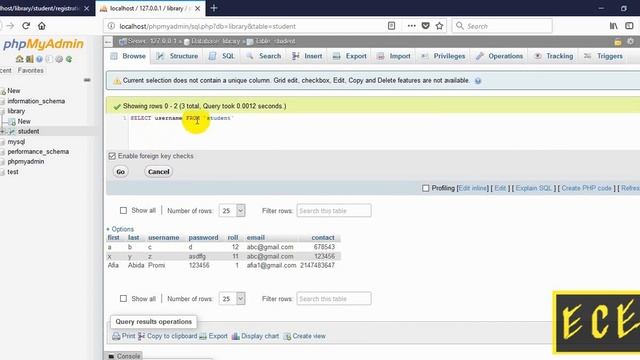Click the lock icon in the phpMyAdmin top bar
The image size is (640, 360).
click(x=618, y=42)
